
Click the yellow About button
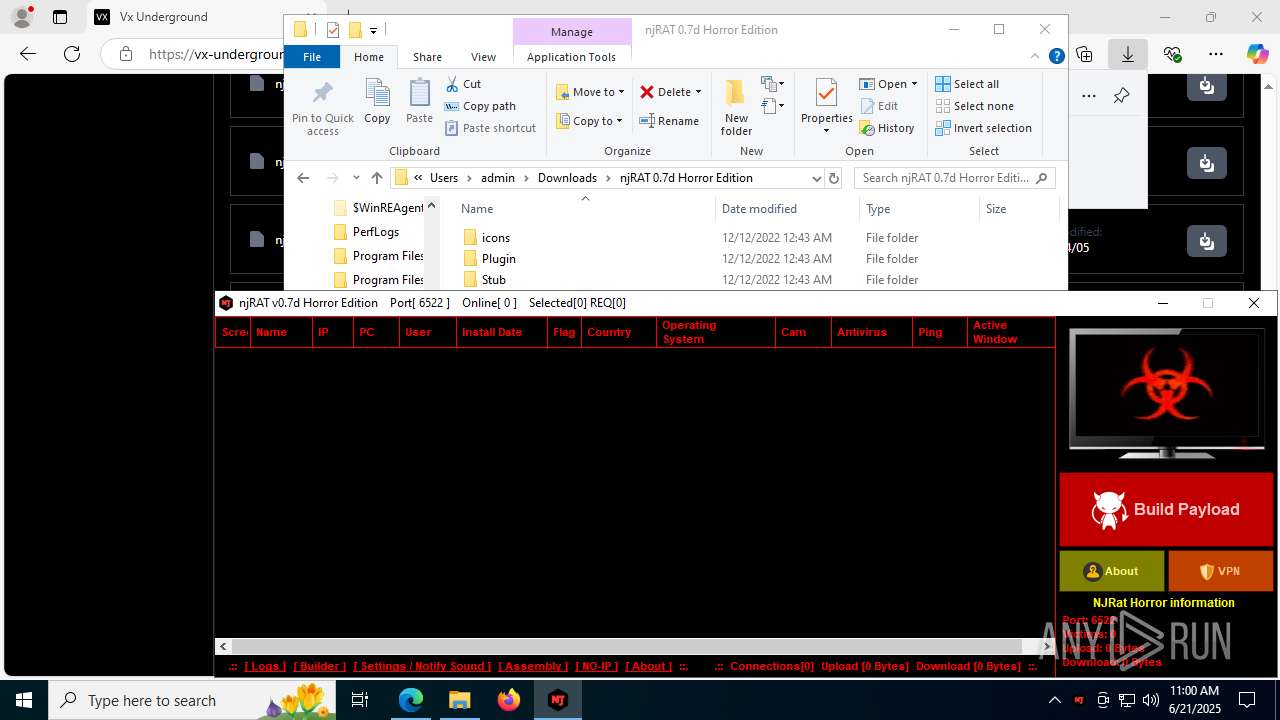[1112, 571]
